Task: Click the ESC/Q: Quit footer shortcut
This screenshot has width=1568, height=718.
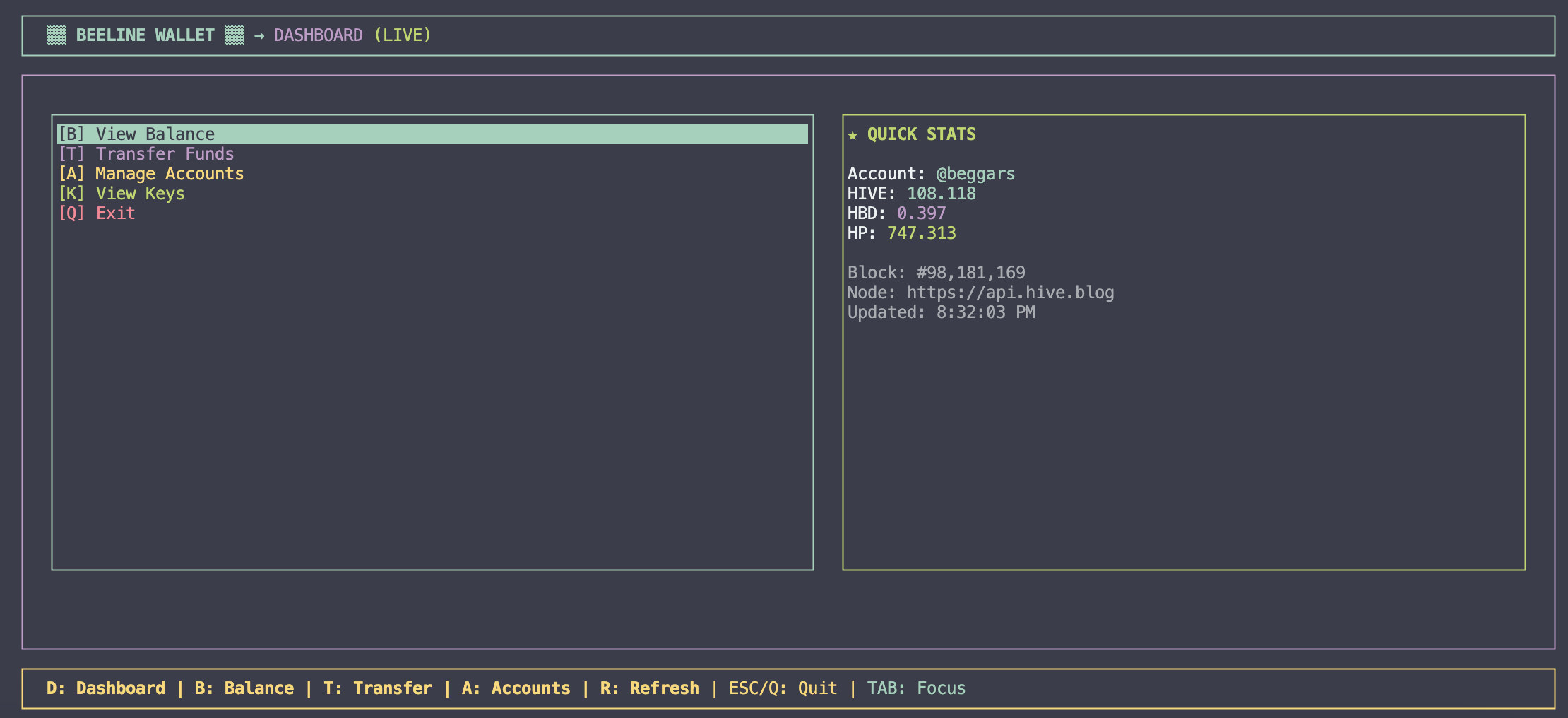Action: tap(783, 688)
